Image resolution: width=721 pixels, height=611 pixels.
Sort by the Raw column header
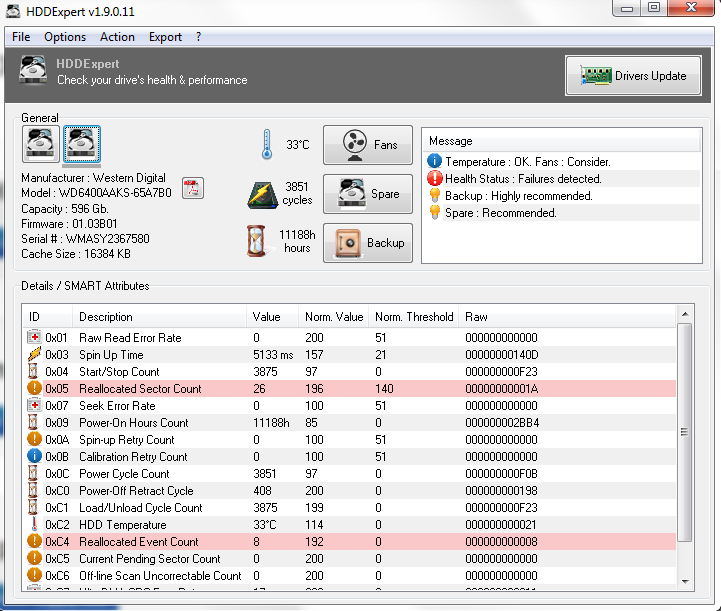567,317
